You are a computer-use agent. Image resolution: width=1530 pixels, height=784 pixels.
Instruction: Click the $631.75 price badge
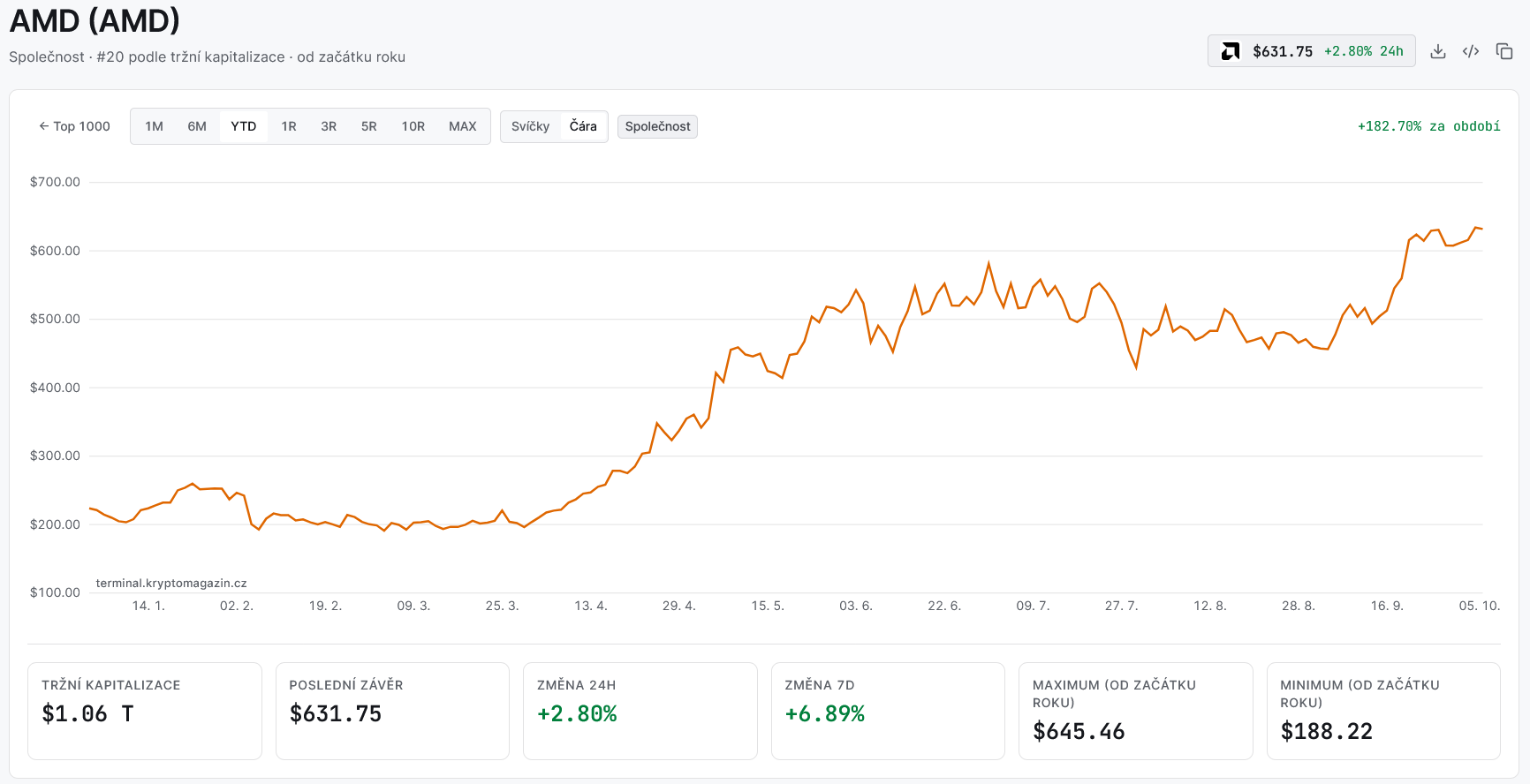click(x=1312, y=51)
